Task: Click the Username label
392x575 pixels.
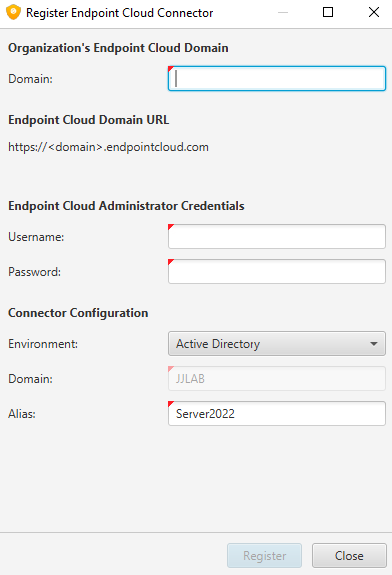Action: point(36,237)
